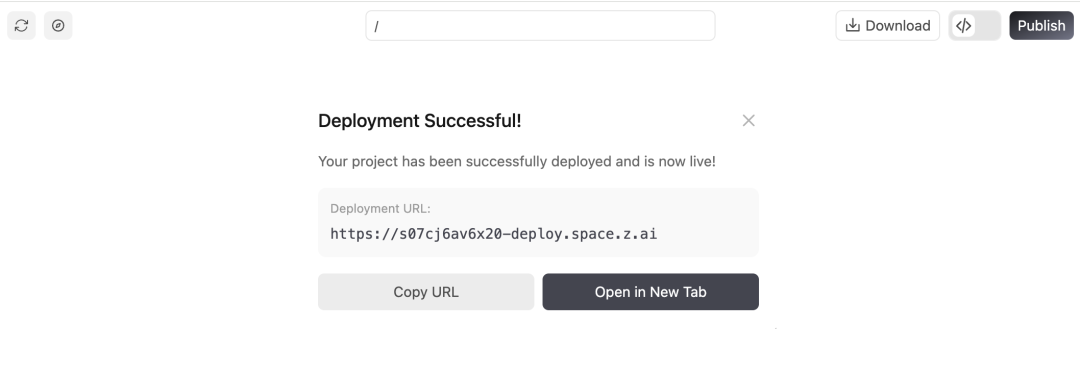The image size is (1080, 375).
Task: Click the word 'Tab' on the dark button
Action: pyautogui.click(x=694, y=292)
